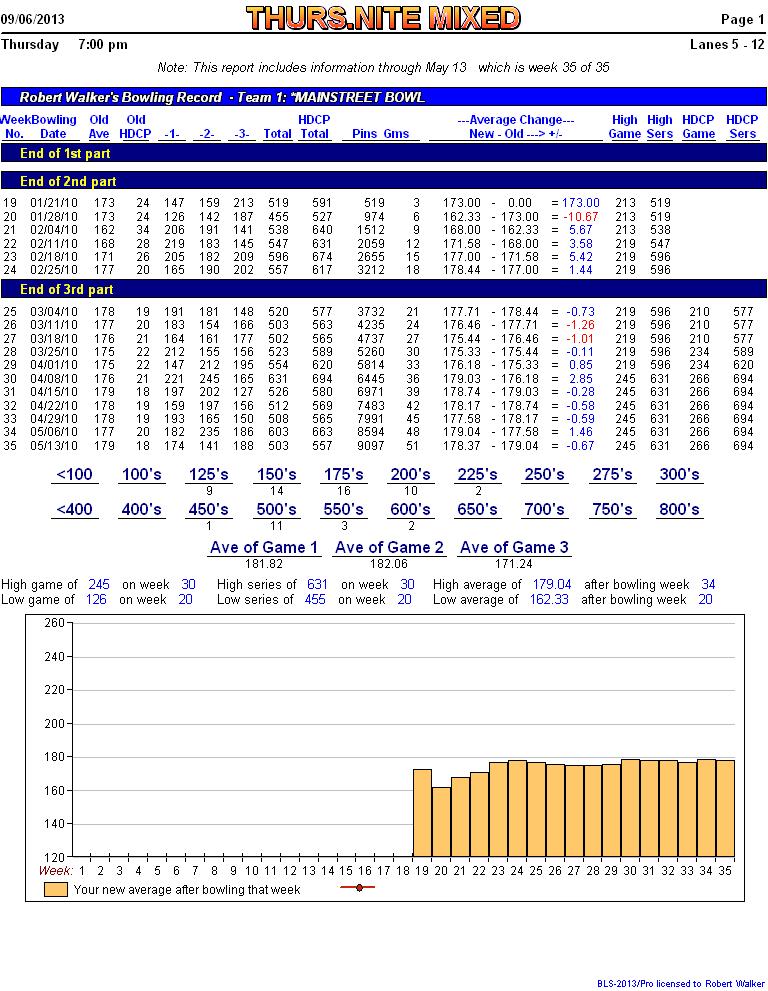Click the Ave of Game 3 heading
Viewport: 768px width, 991px height.
pos(515,547)
